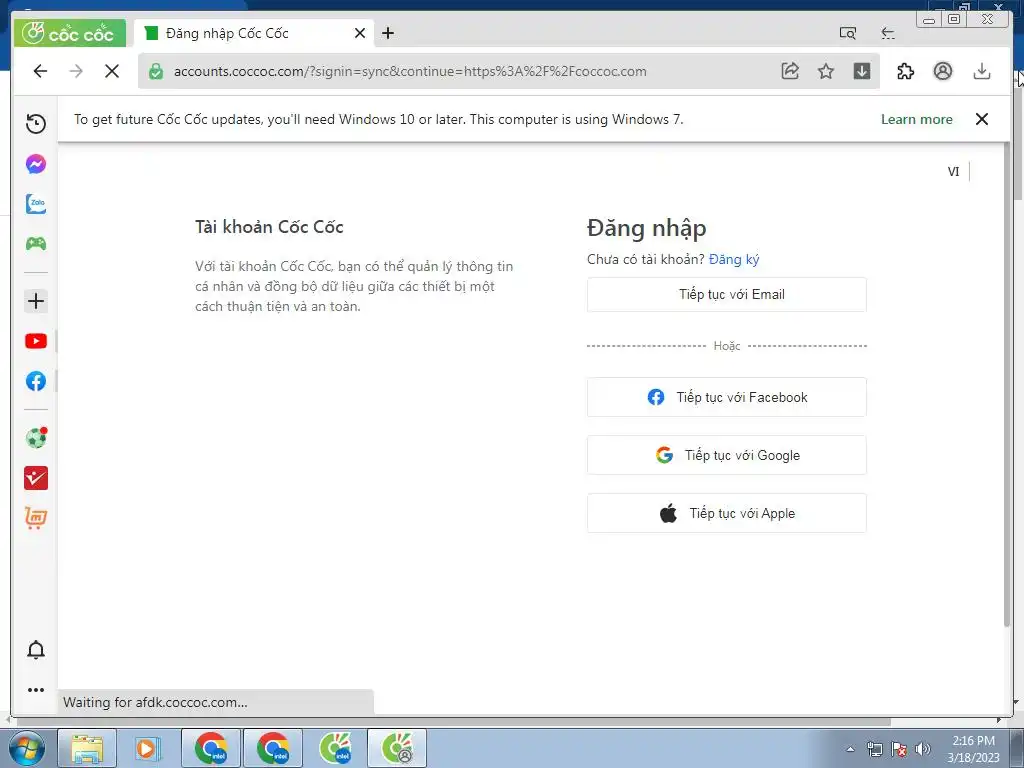Open the Extensions puzzle icon
The width and height of the screenshot is (1024, 768).
(906, 71)
